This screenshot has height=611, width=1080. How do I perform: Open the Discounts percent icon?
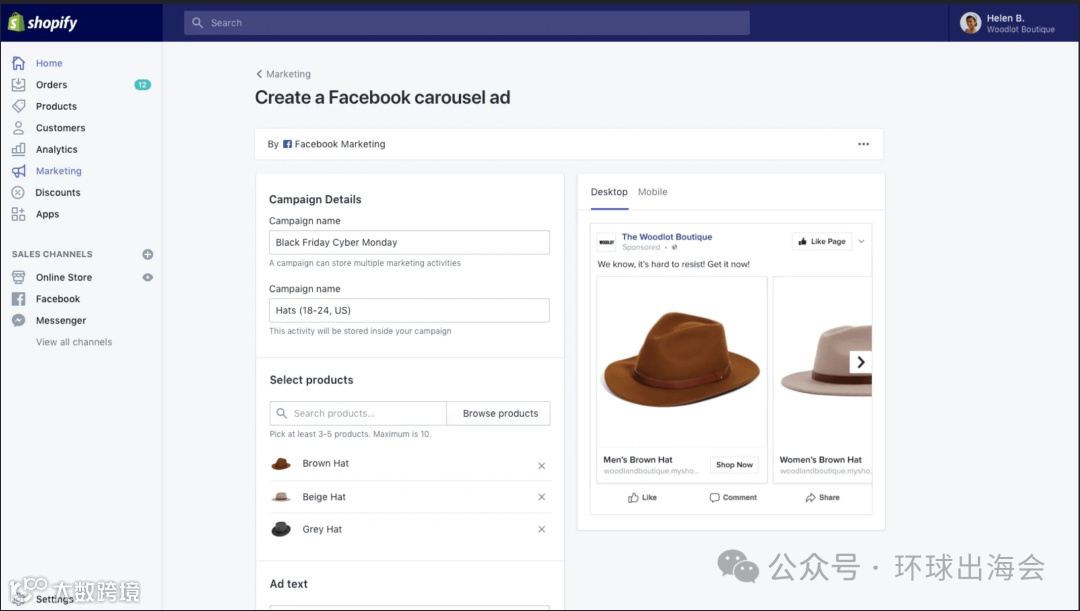[19, 192]
